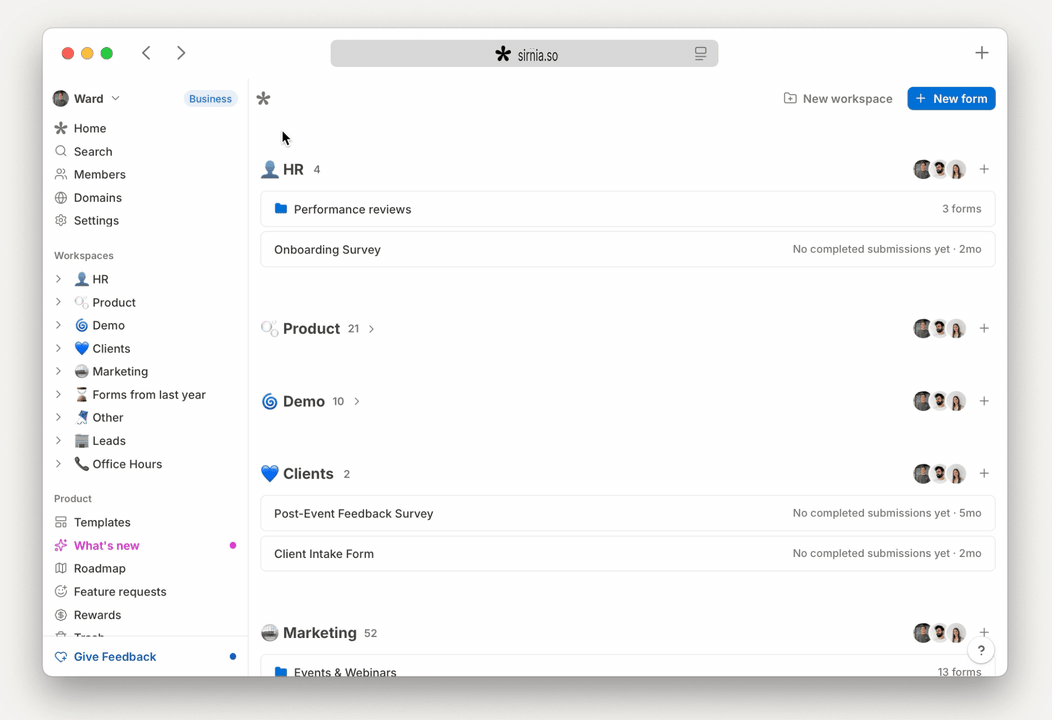Click the asterisk logo above HR section

tap(263, 99)
